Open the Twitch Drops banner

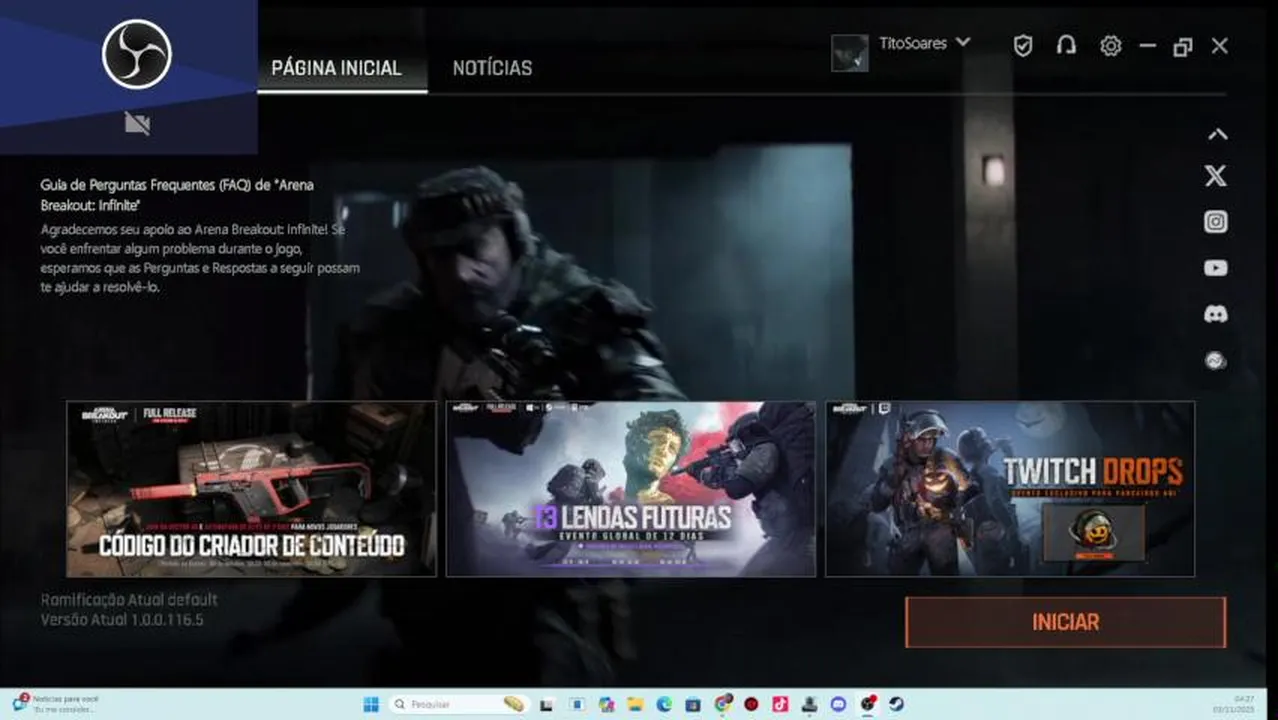(x=1010, y=489)
